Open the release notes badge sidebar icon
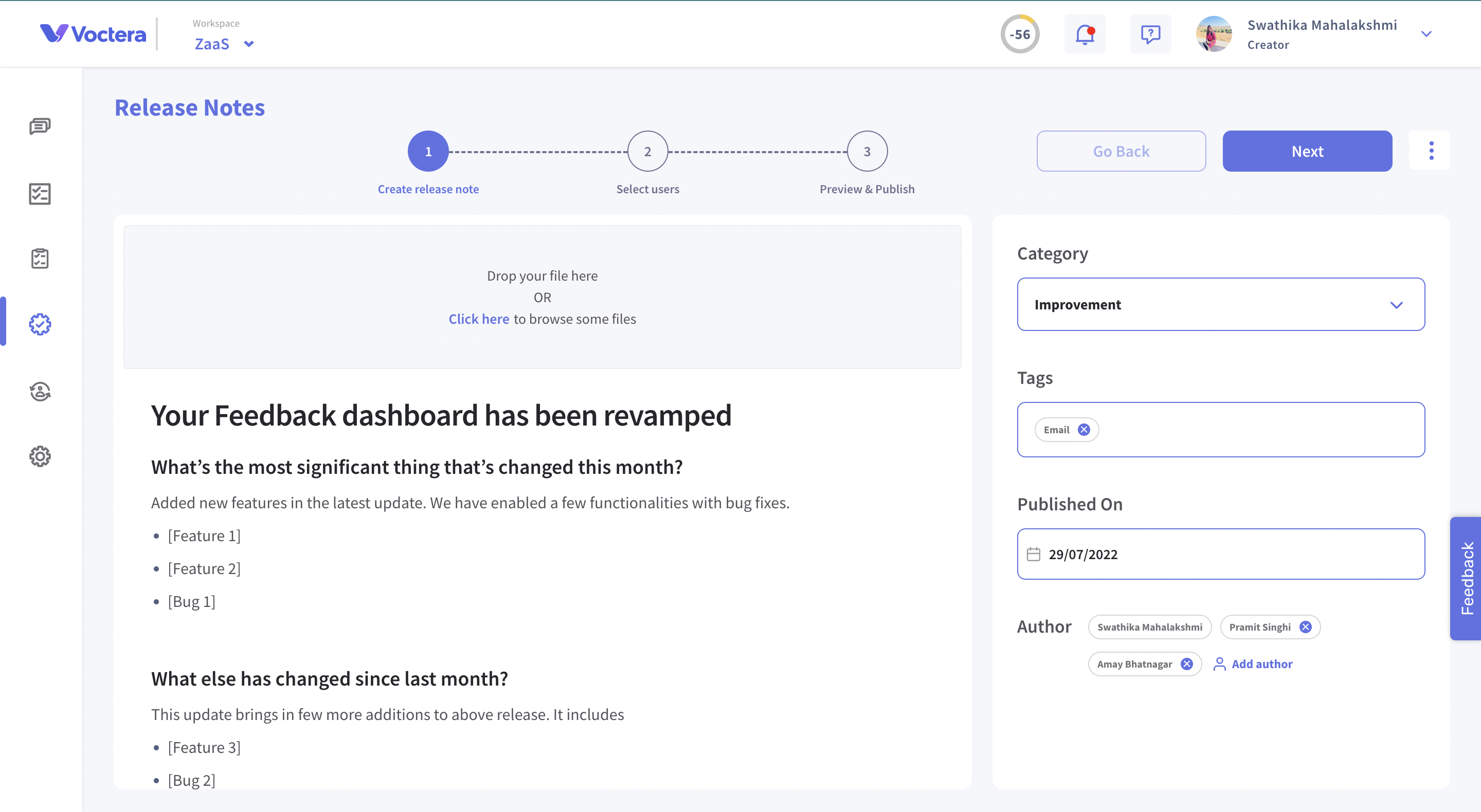 (40, 324)
